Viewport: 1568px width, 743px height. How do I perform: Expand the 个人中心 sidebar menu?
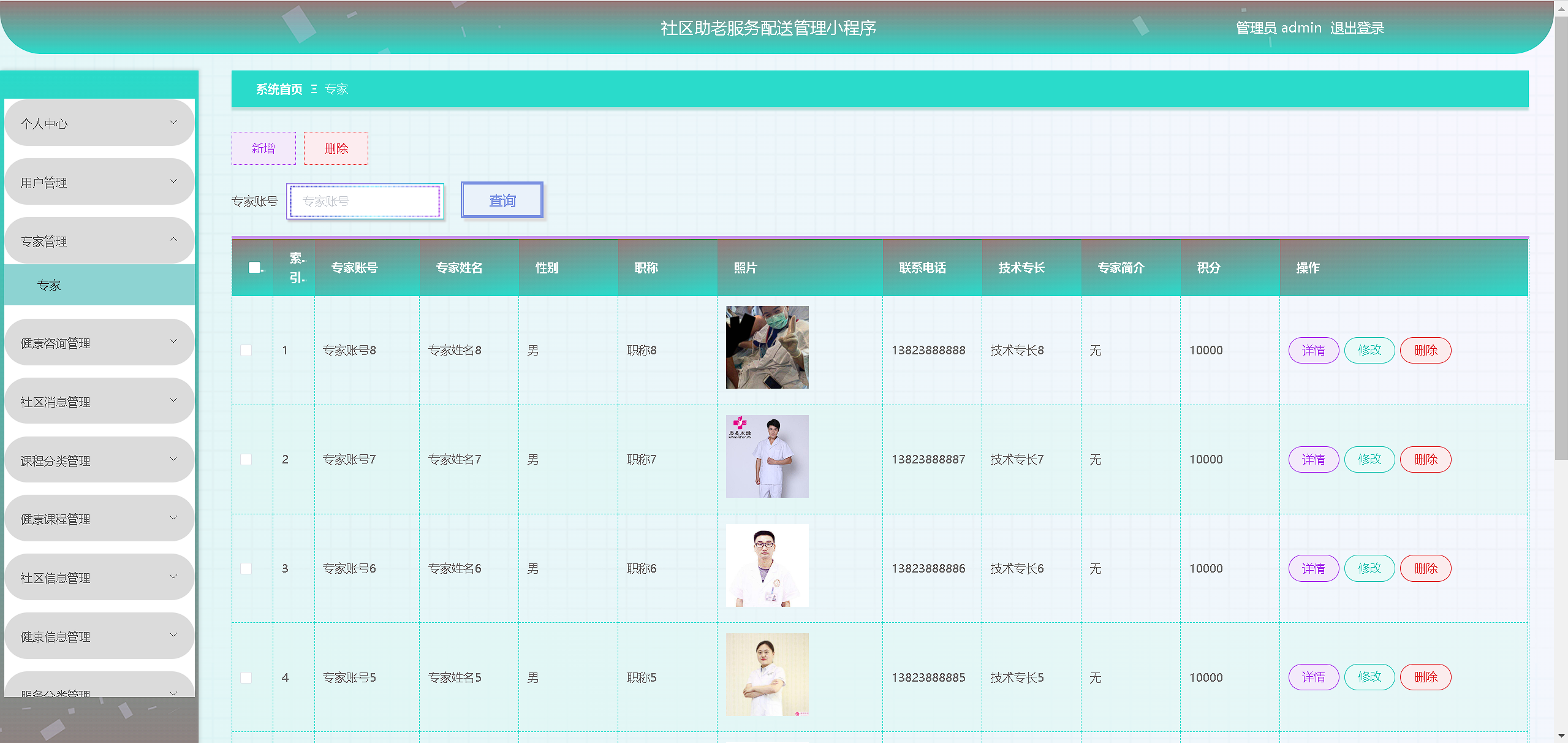[99, 123]
